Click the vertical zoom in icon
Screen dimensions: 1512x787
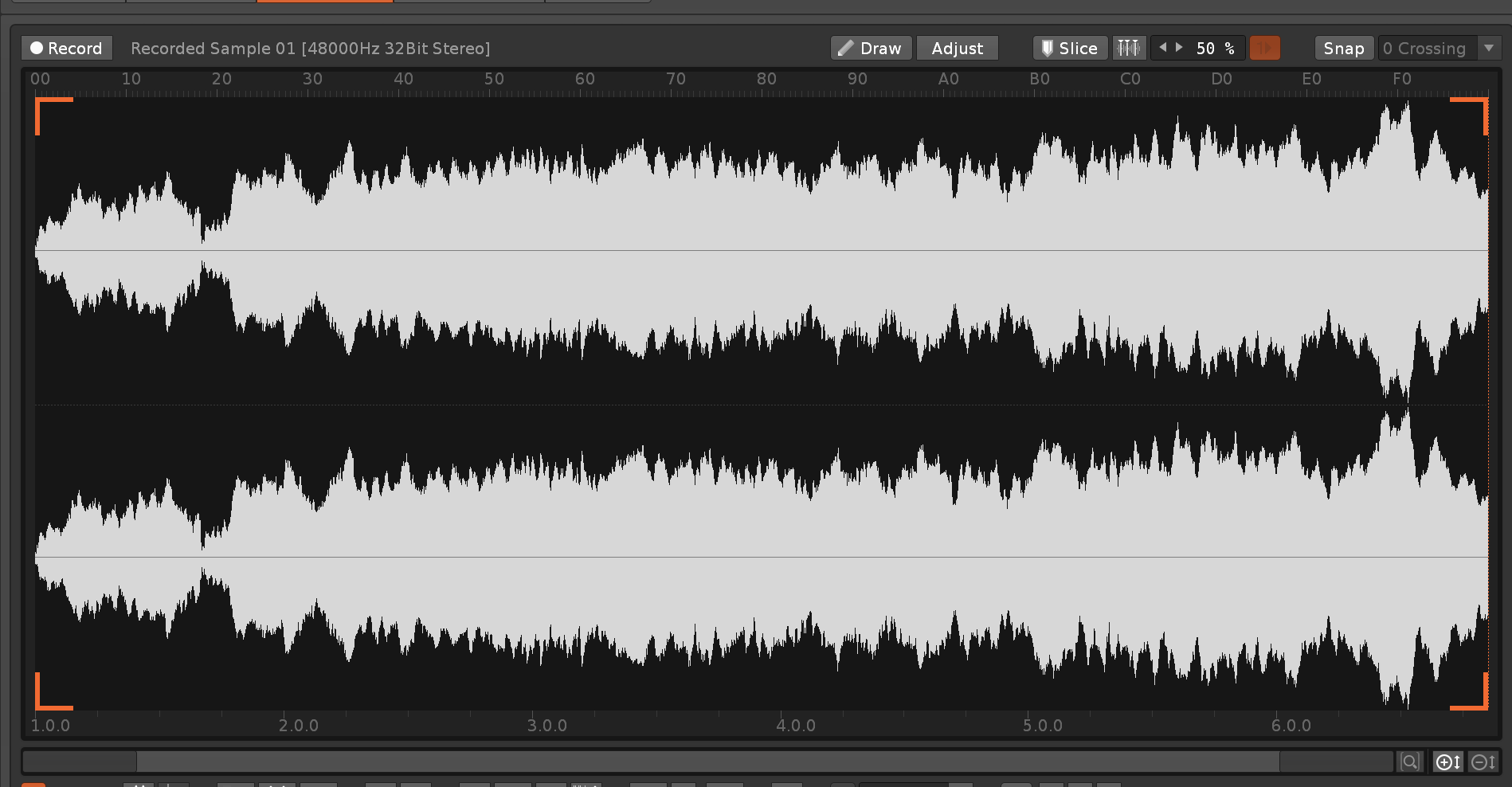coord(1447,762)
